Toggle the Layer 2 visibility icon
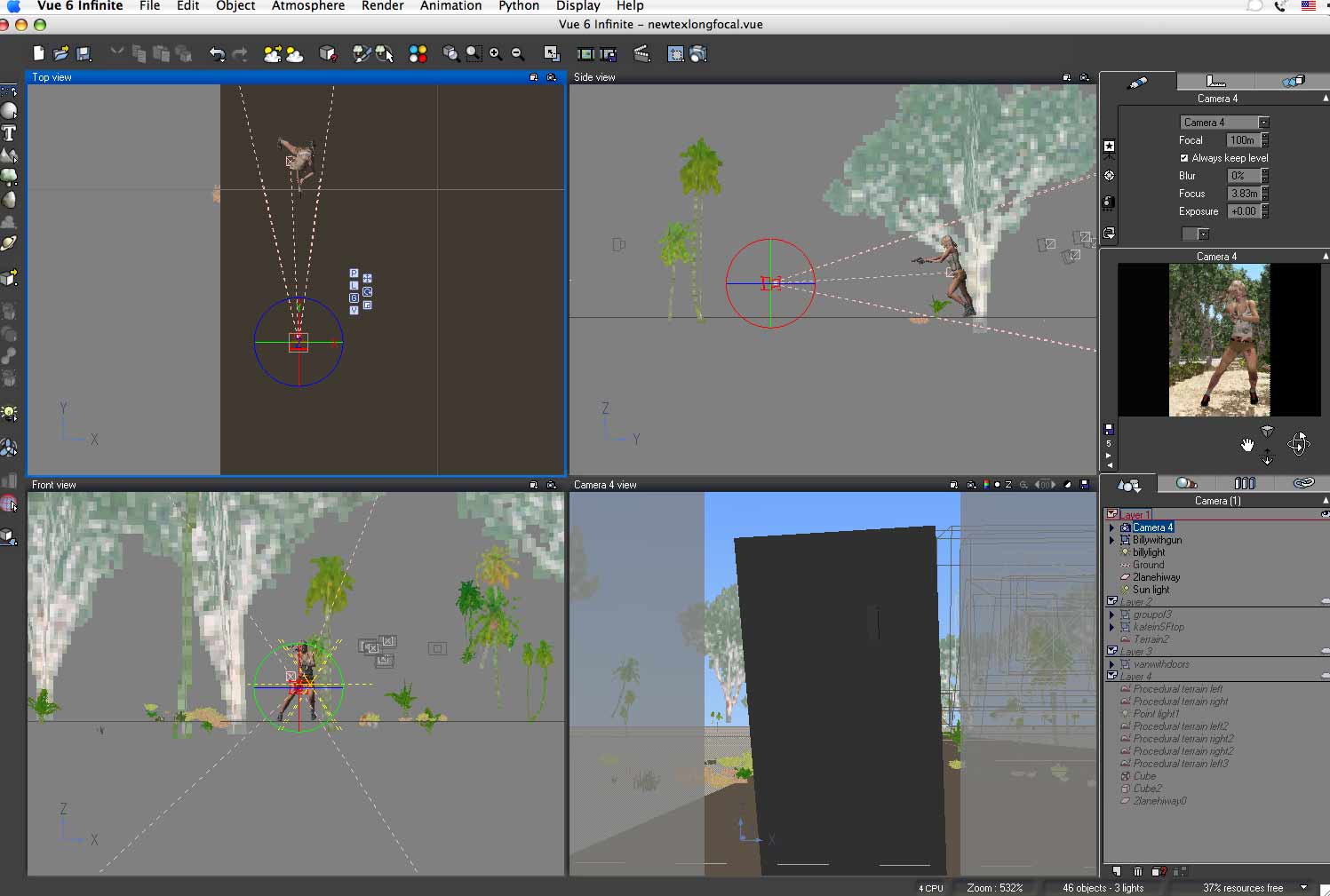 pyautogui.click(x=1325, y=602)
